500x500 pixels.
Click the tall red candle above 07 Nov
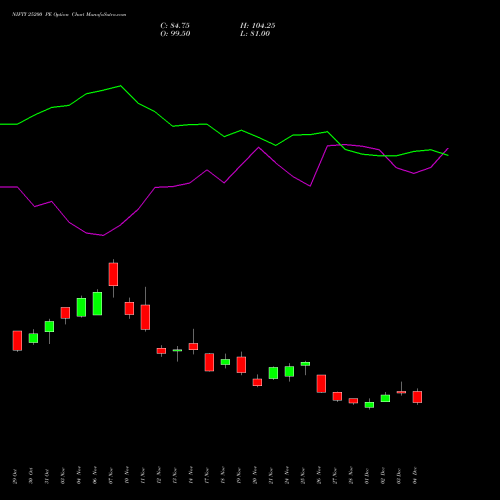click(x=113, y=274)
